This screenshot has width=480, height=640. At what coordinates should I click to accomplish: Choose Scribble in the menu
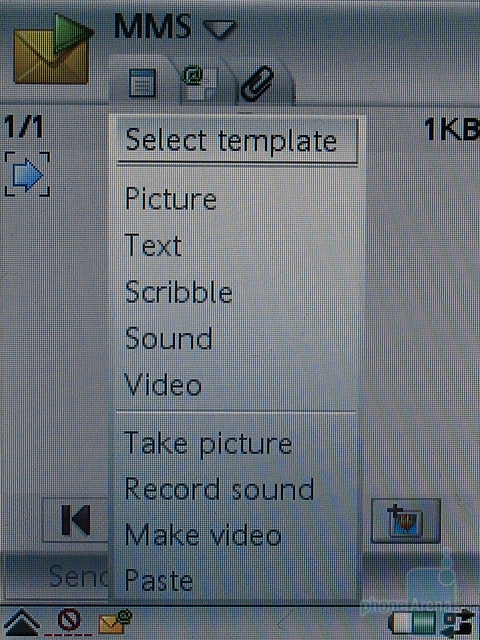pos(178,291)
